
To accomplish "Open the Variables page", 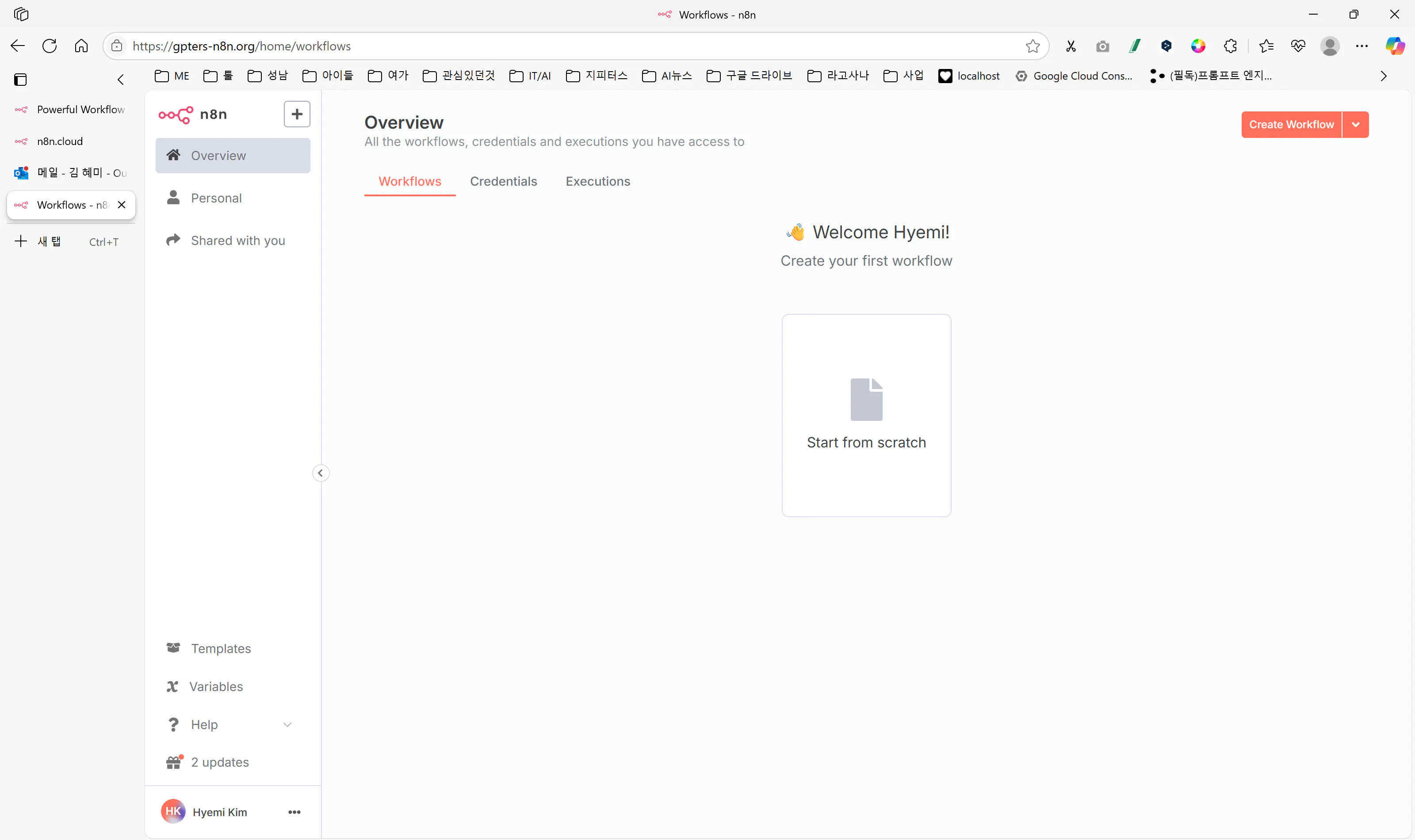I will click(x=216, y=686).
